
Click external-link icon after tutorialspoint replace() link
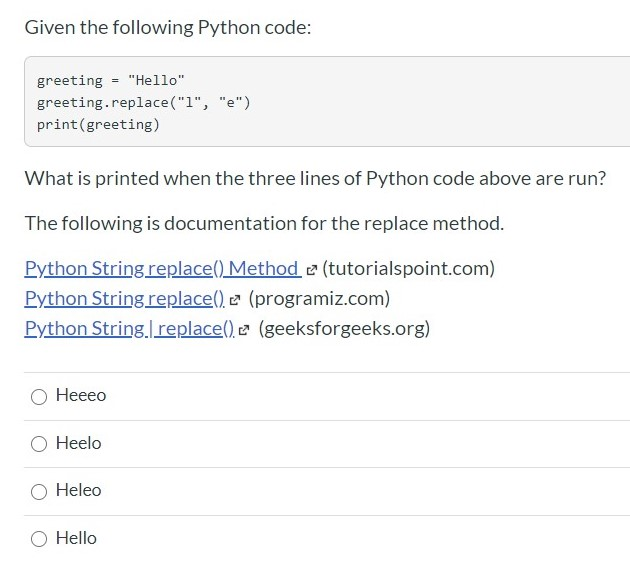click(311, 269)
